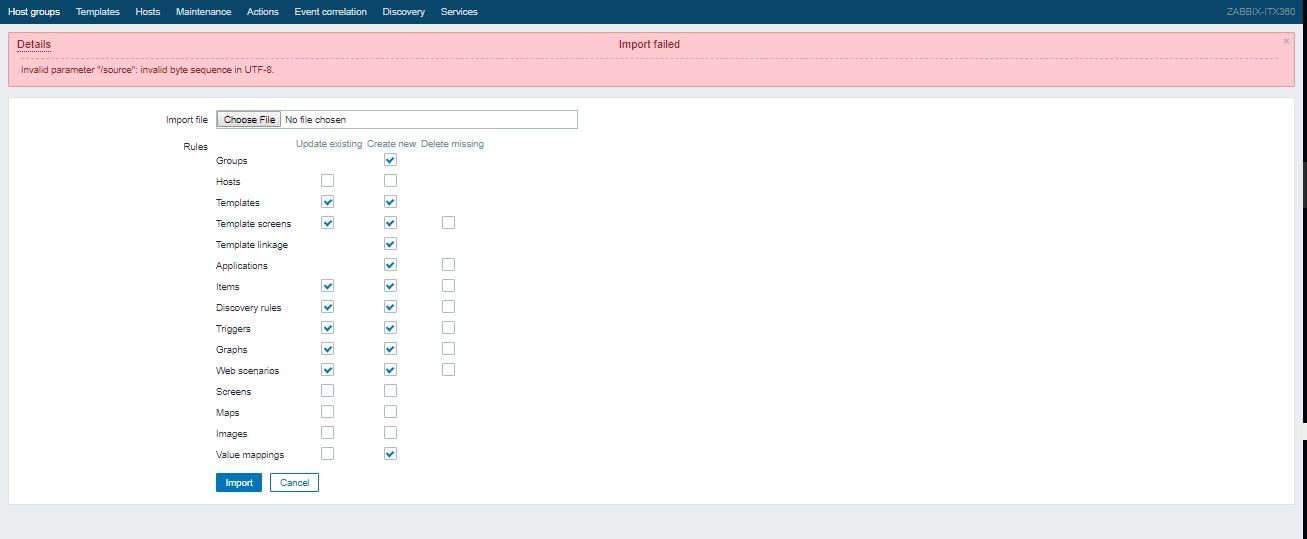The height and width of the screenshot is (539, 1307).
Task: Enable Update existing for Maps
Action: pyautogui.click(x=327, y=412)
